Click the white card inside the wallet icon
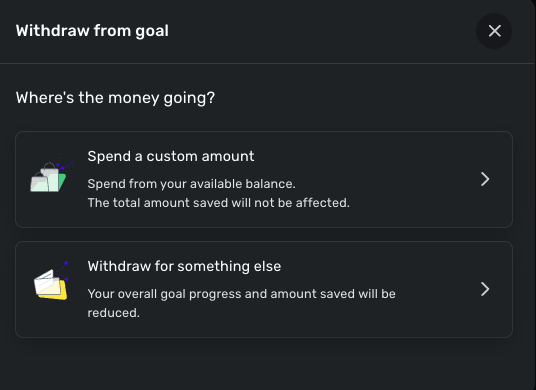Image resolution: width=536 pixels, height=390 pixels. tap(44, 282)
